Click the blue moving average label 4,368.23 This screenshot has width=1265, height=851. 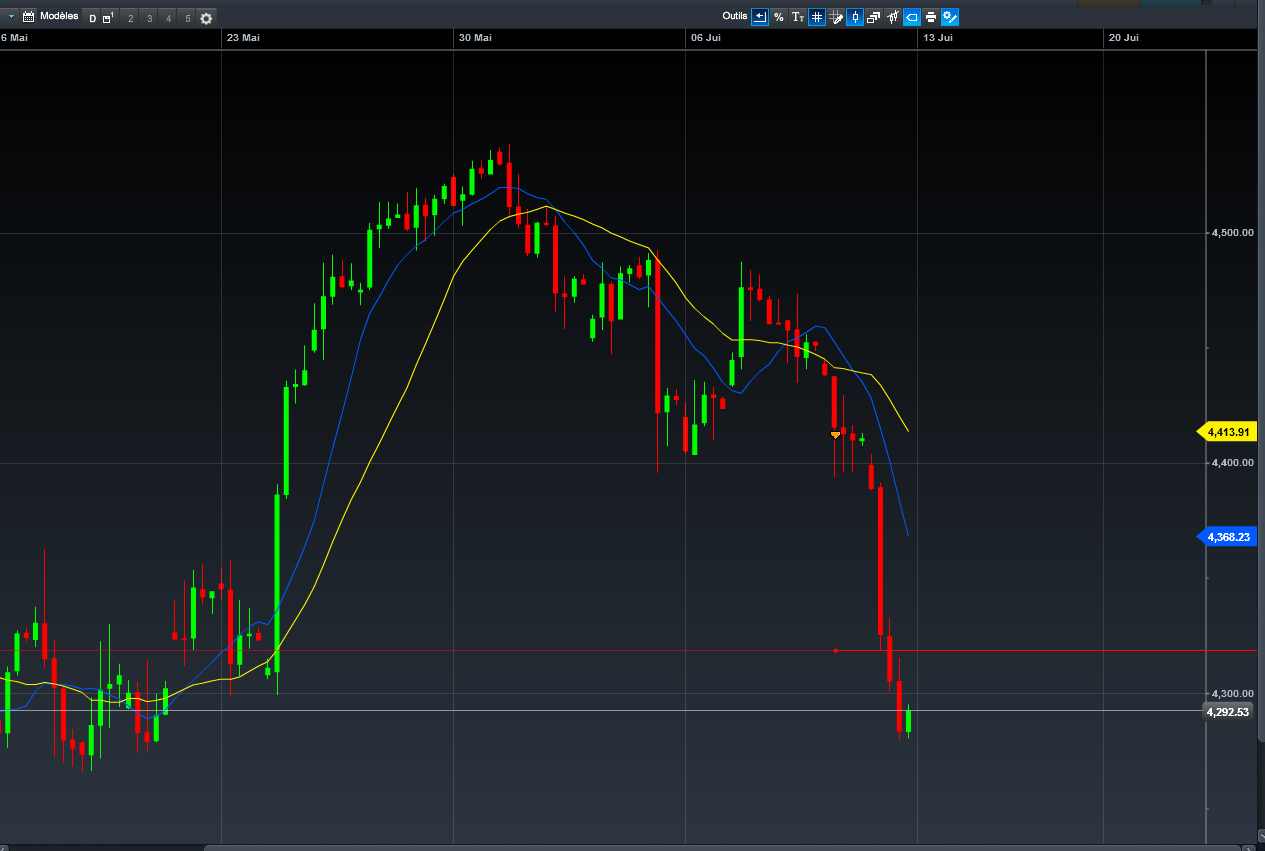click(1227, 537)
